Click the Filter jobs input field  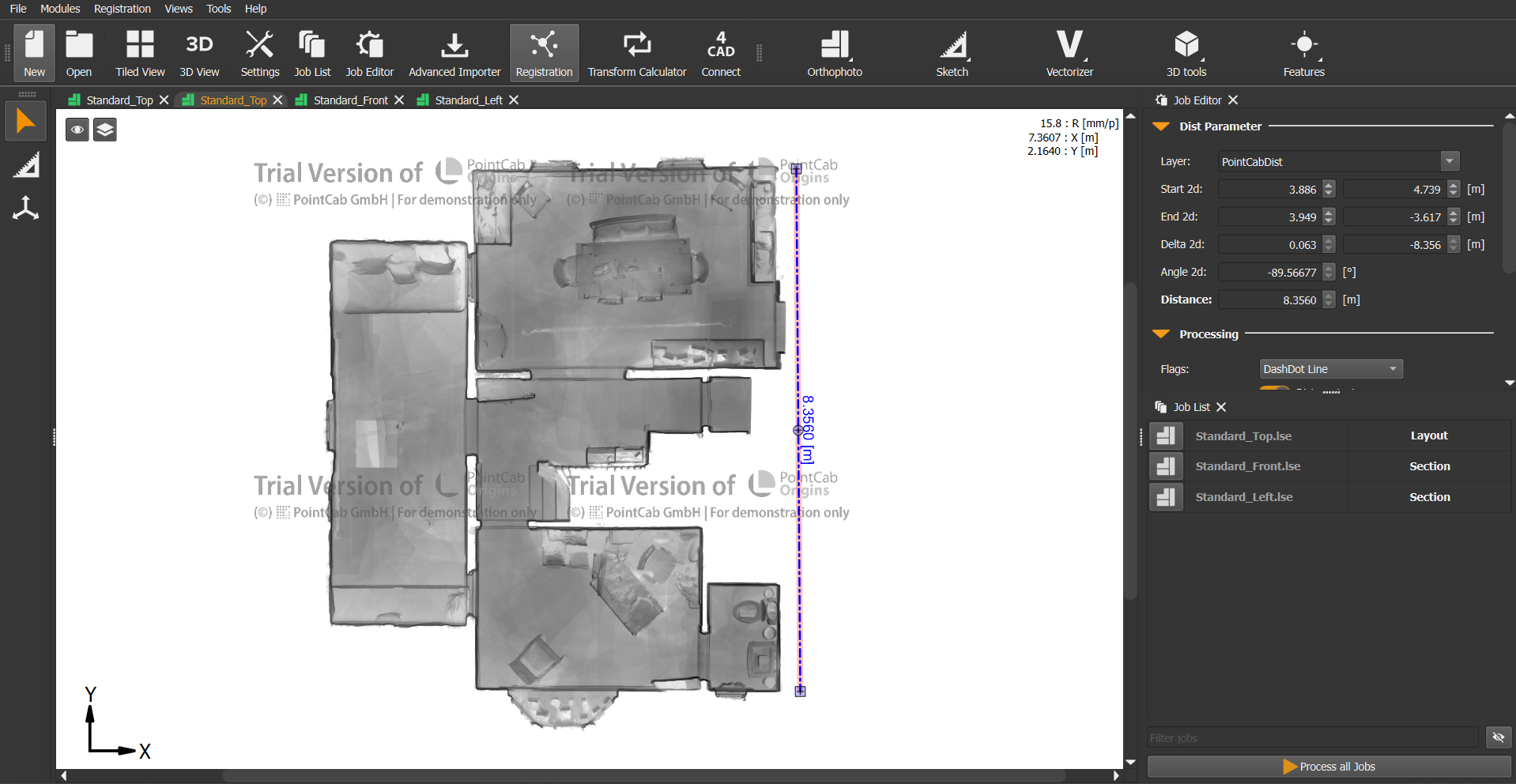1313,737
